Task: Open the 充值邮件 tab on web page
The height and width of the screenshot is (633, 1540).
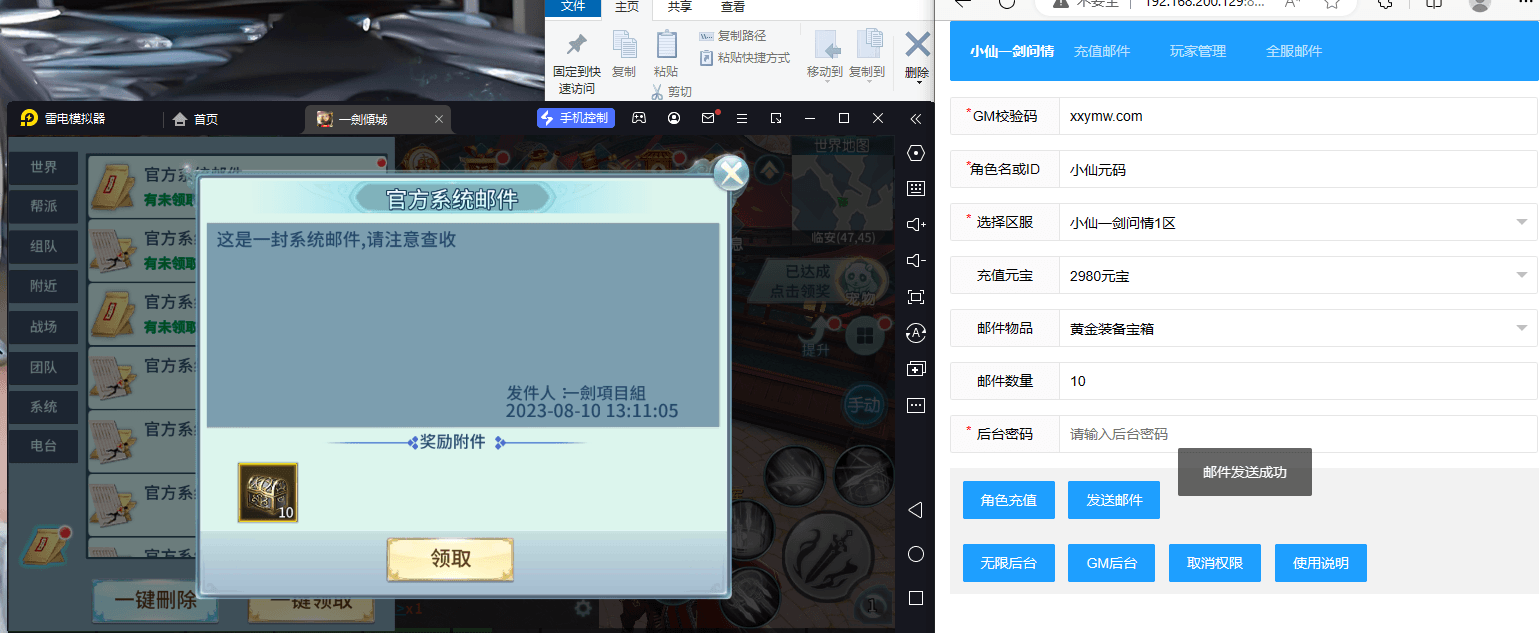Action: pos(1102,51)
